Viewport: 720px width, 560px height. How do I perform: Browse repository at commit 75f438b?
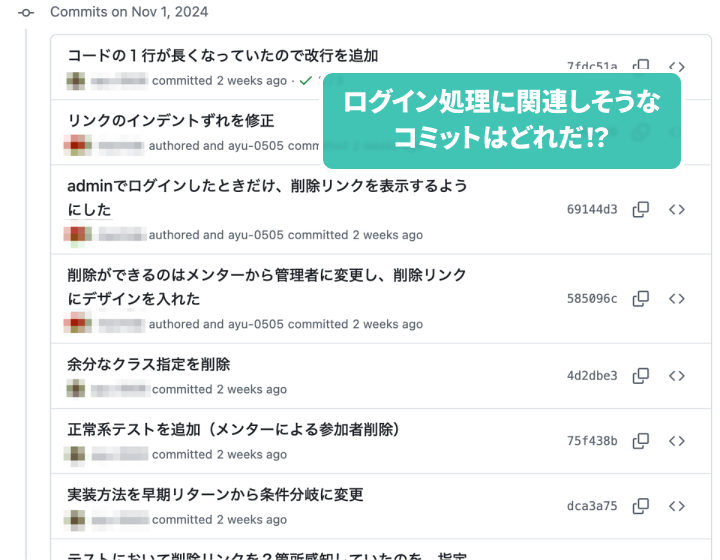[x=677, y=441]
